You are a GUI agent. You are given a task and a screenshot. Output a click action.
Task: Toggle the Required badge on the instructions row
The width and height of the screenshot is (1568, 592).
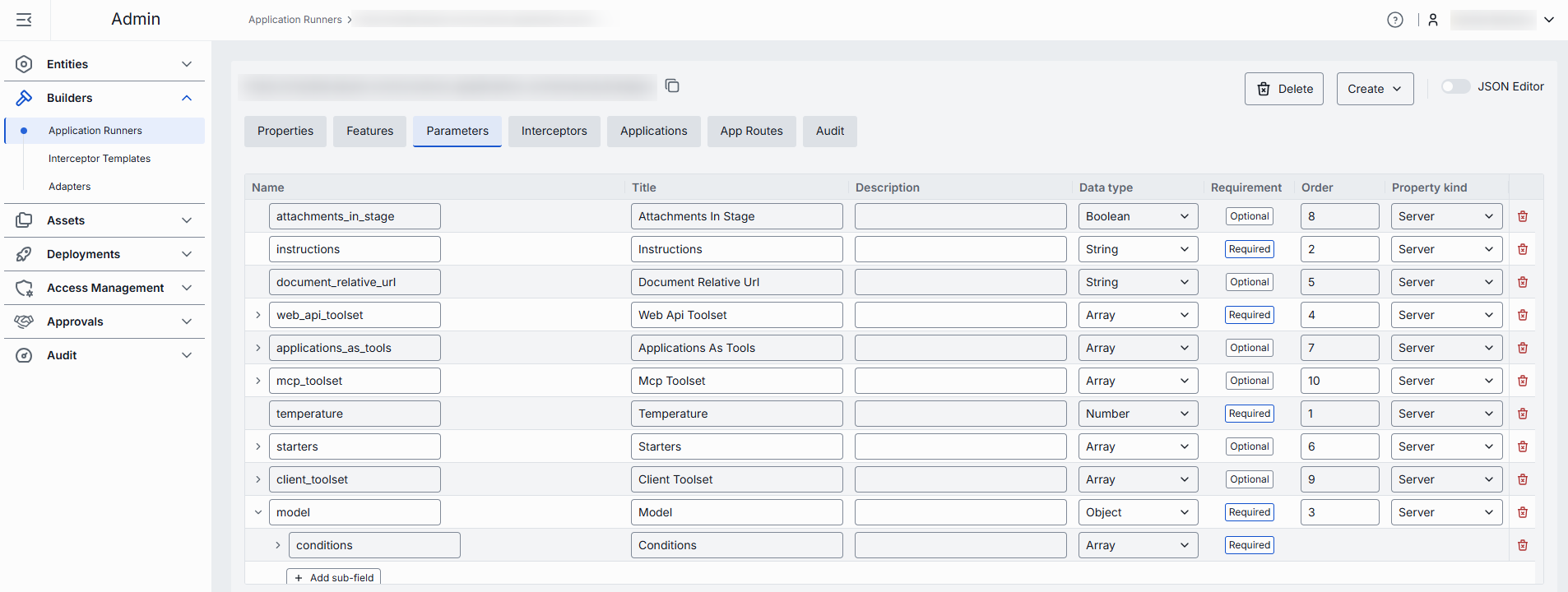1249,249
